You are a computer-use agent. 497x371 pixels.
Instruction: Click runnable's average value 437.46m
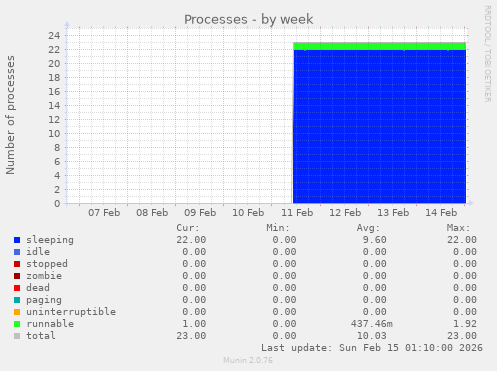click(x=372, y=324)
